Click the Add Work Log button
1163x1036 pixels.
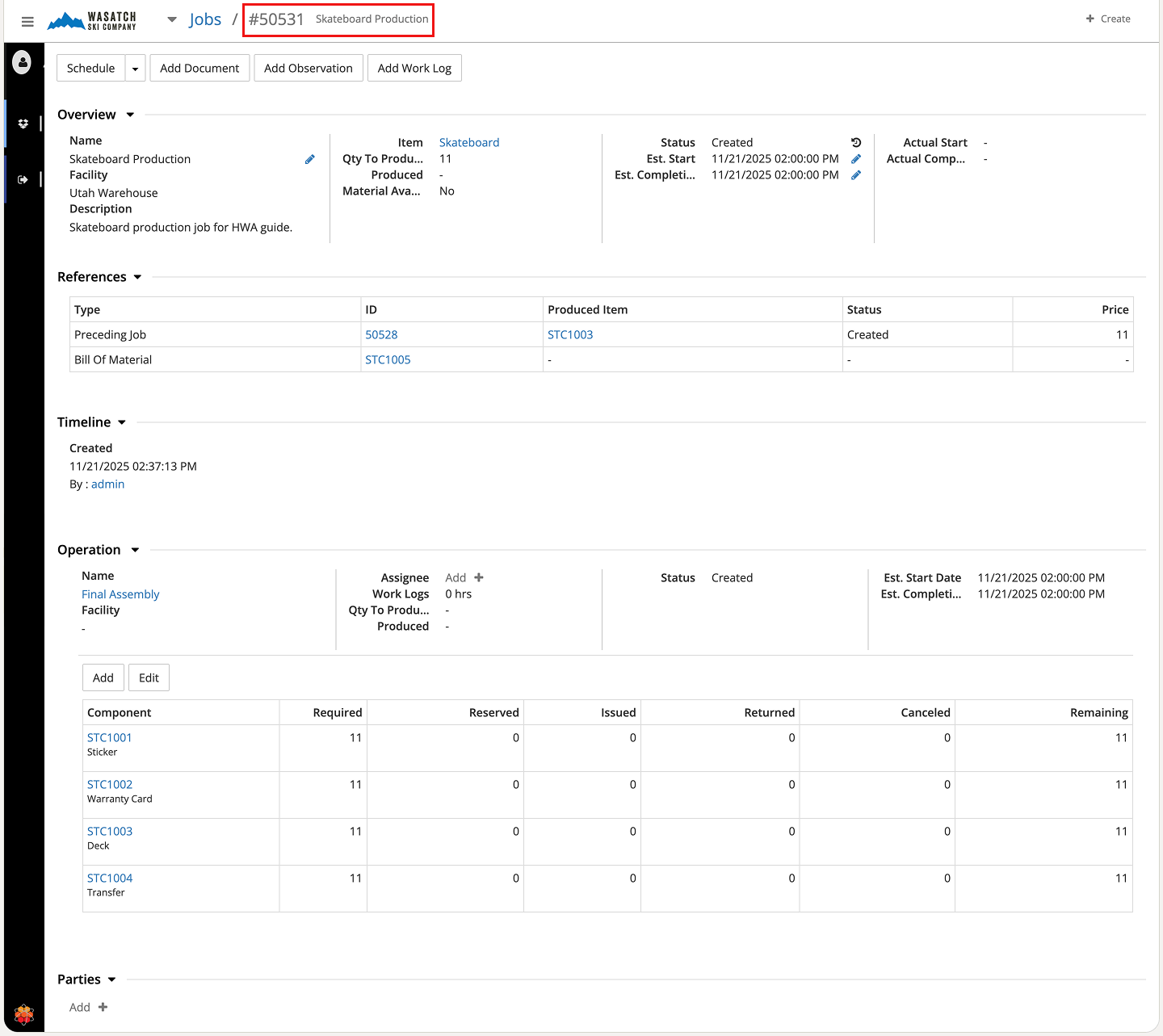coord(414,69)
